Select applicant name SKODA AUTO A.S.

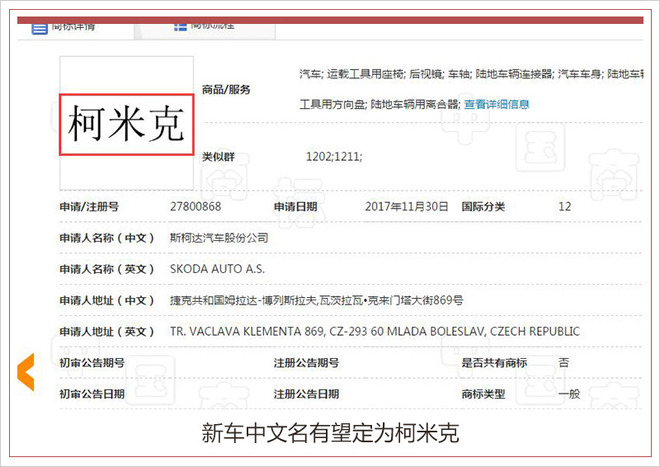(217, 269)
